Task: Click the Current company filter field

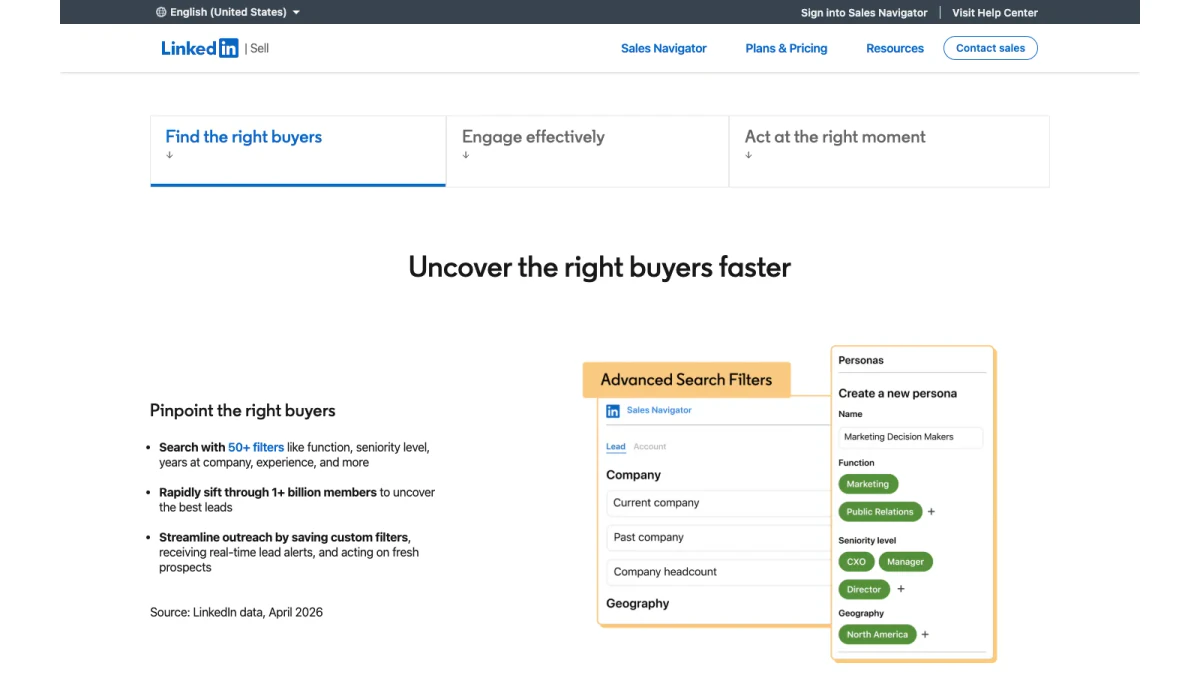Action: point(718,503)
